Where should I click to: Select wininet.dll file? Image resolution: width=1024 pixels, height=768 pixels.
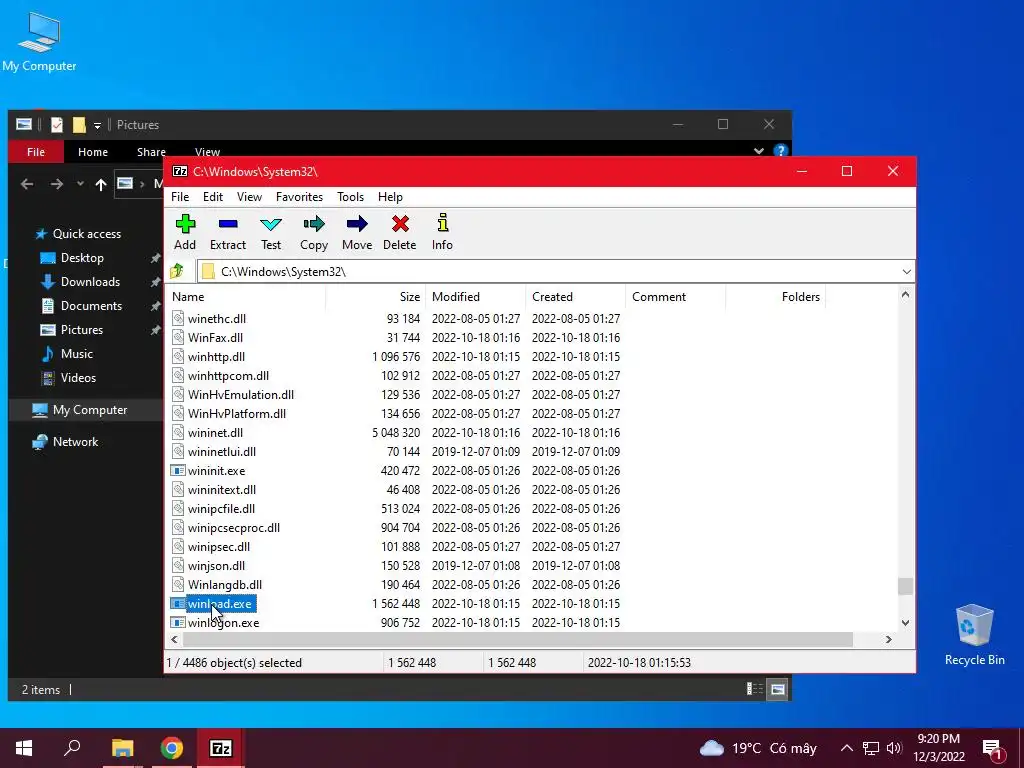click(x=216, y=432)
